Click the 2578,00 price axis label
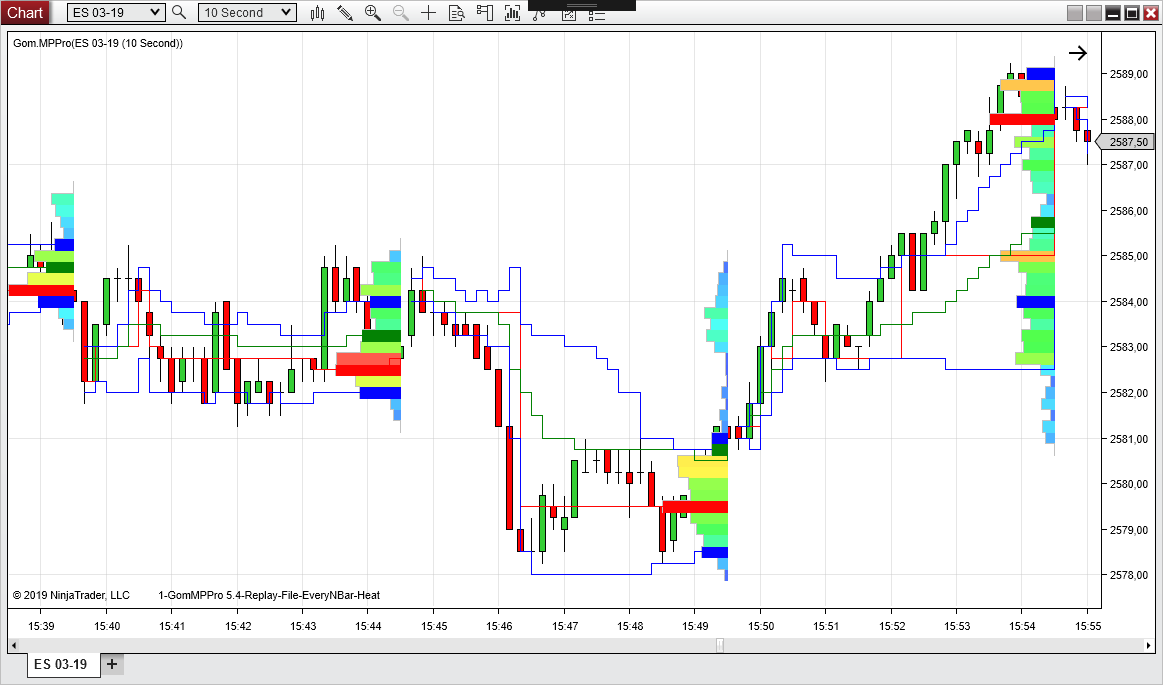1163x685 pixels. tap(1130, 575)
